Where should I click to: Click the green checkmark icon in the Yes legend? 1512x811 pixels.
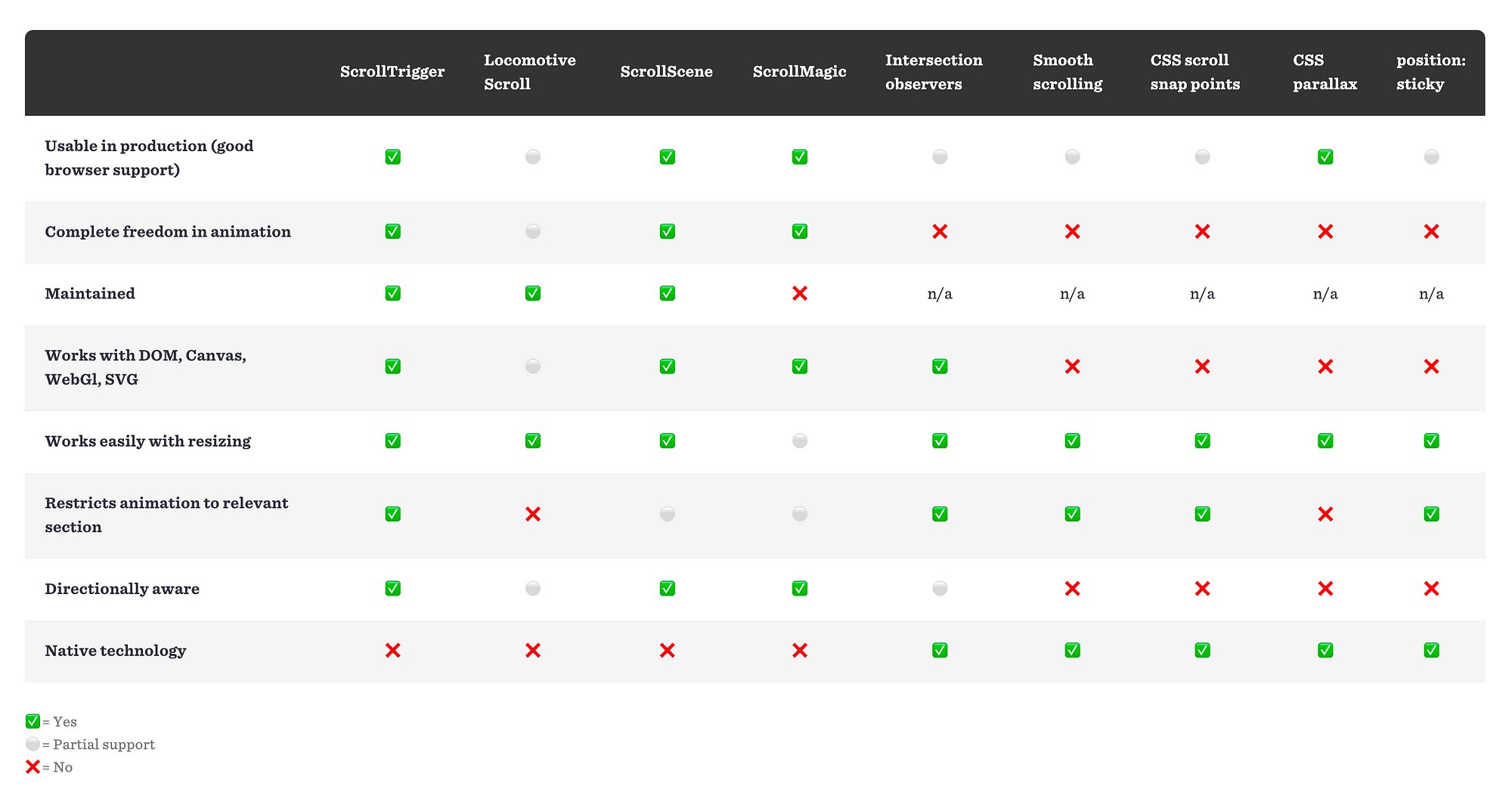coord(33,721)
